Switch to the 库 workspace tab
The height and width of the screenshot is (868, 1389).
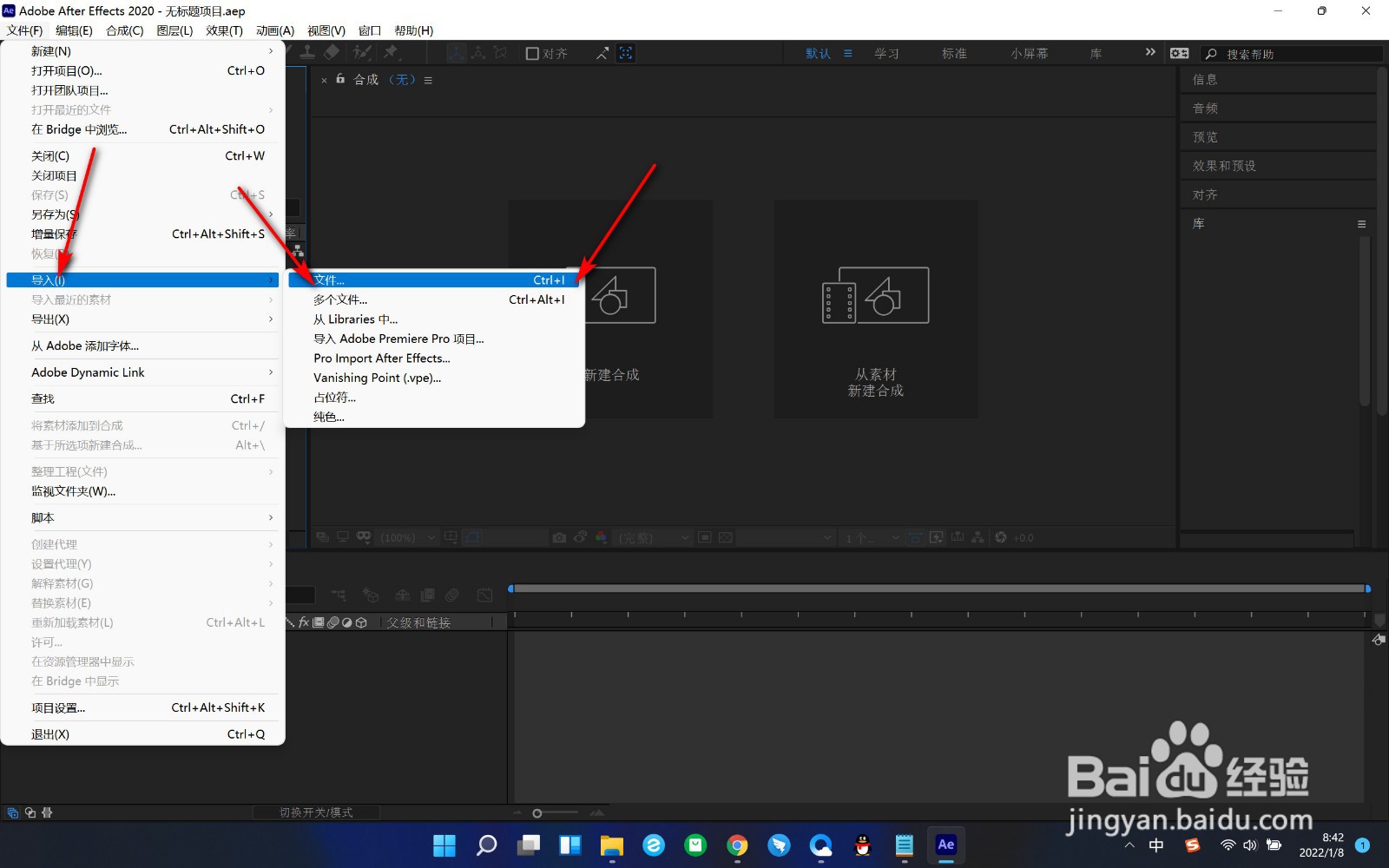[1096, 54]
